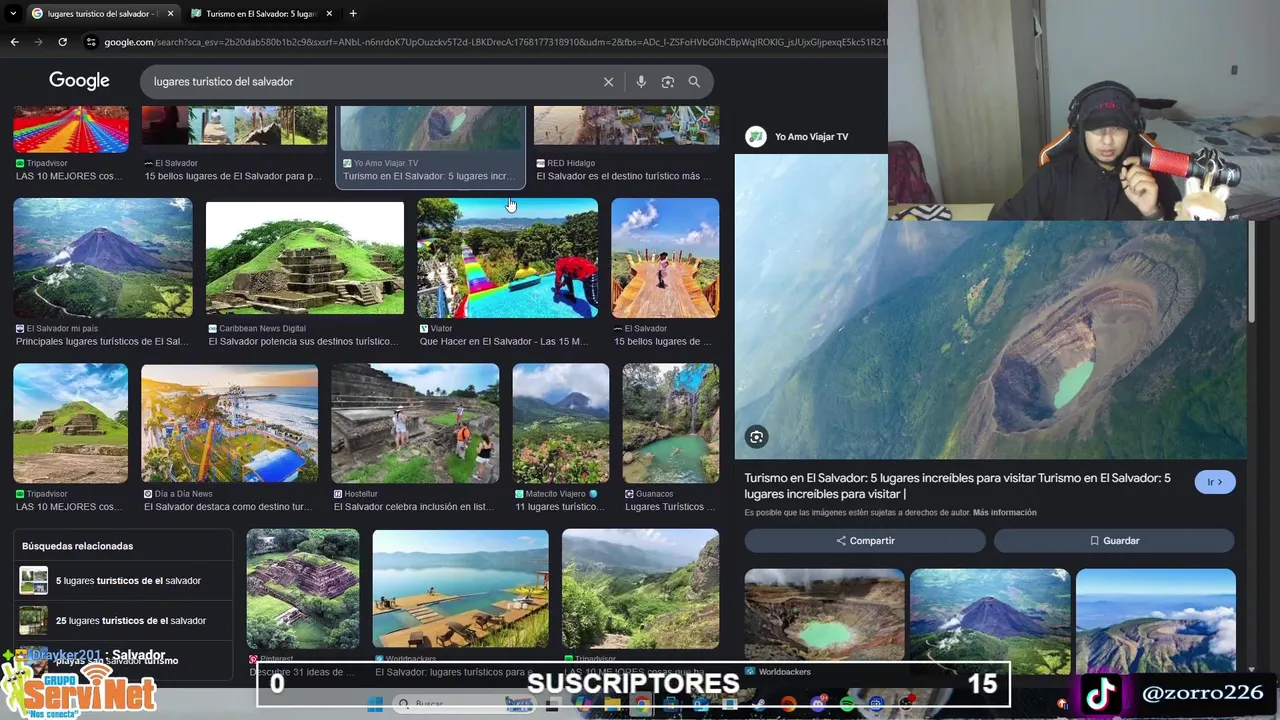Open the Yo Amo Viajar TV source in preview panel

click(811, 137)
